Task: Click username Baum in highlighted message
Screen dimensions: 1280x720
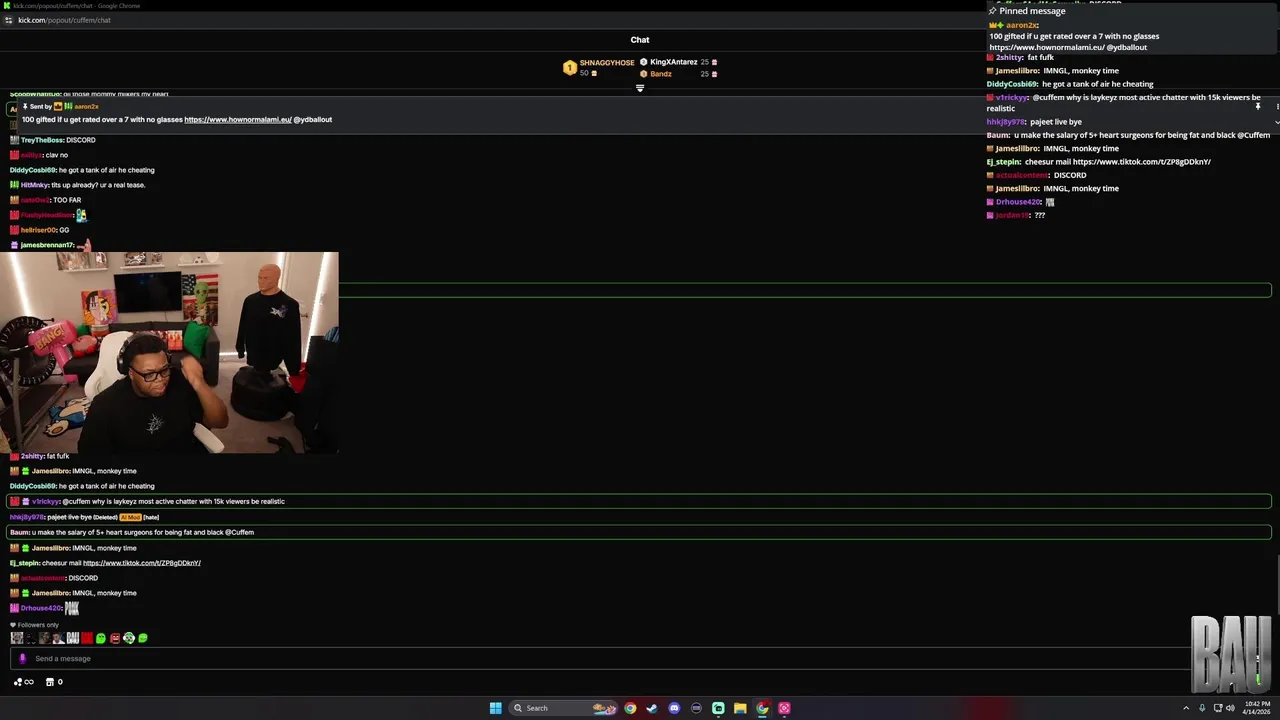Action: 19,532
